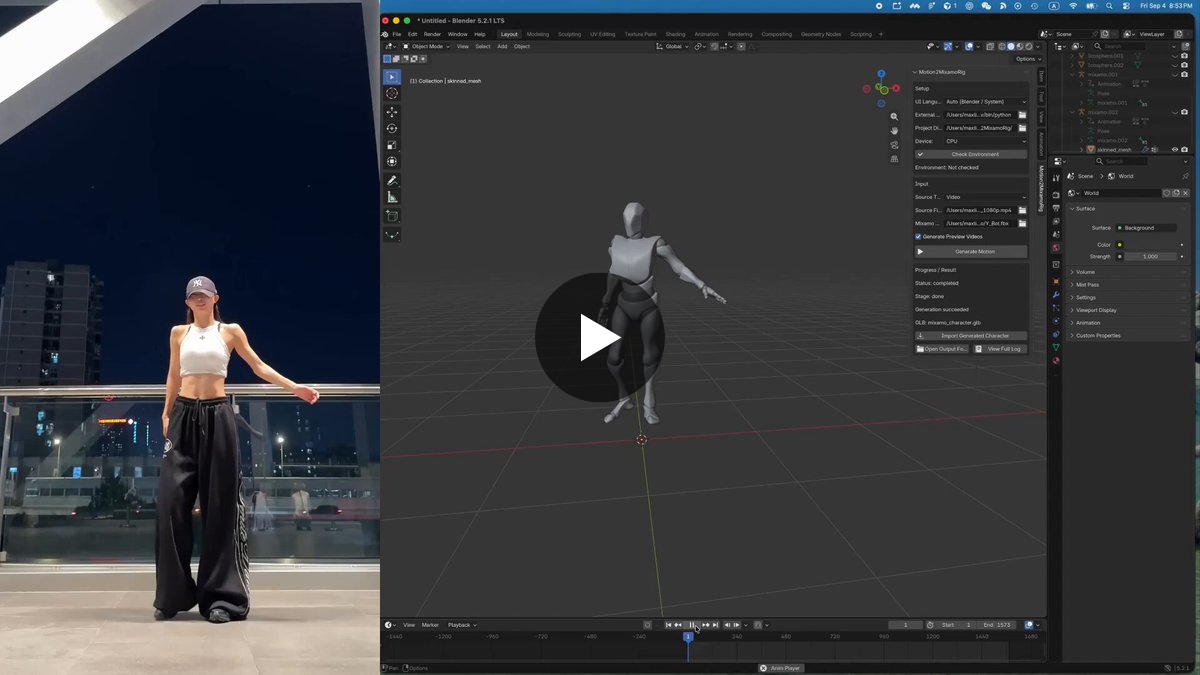Open the viewport Options dropdown

(x=1028, y=59)
